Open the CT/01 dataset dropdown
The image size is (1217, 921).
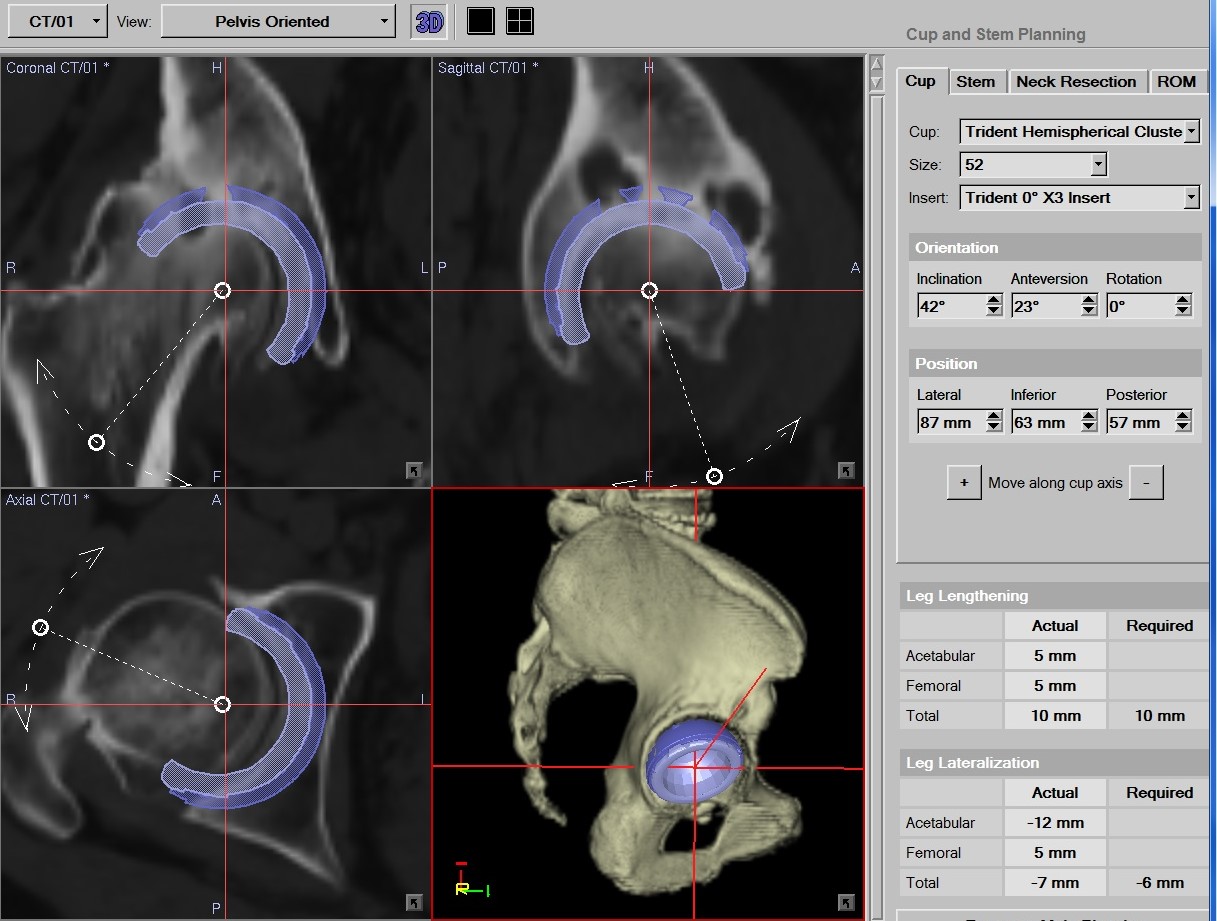(x=66, y=21)
